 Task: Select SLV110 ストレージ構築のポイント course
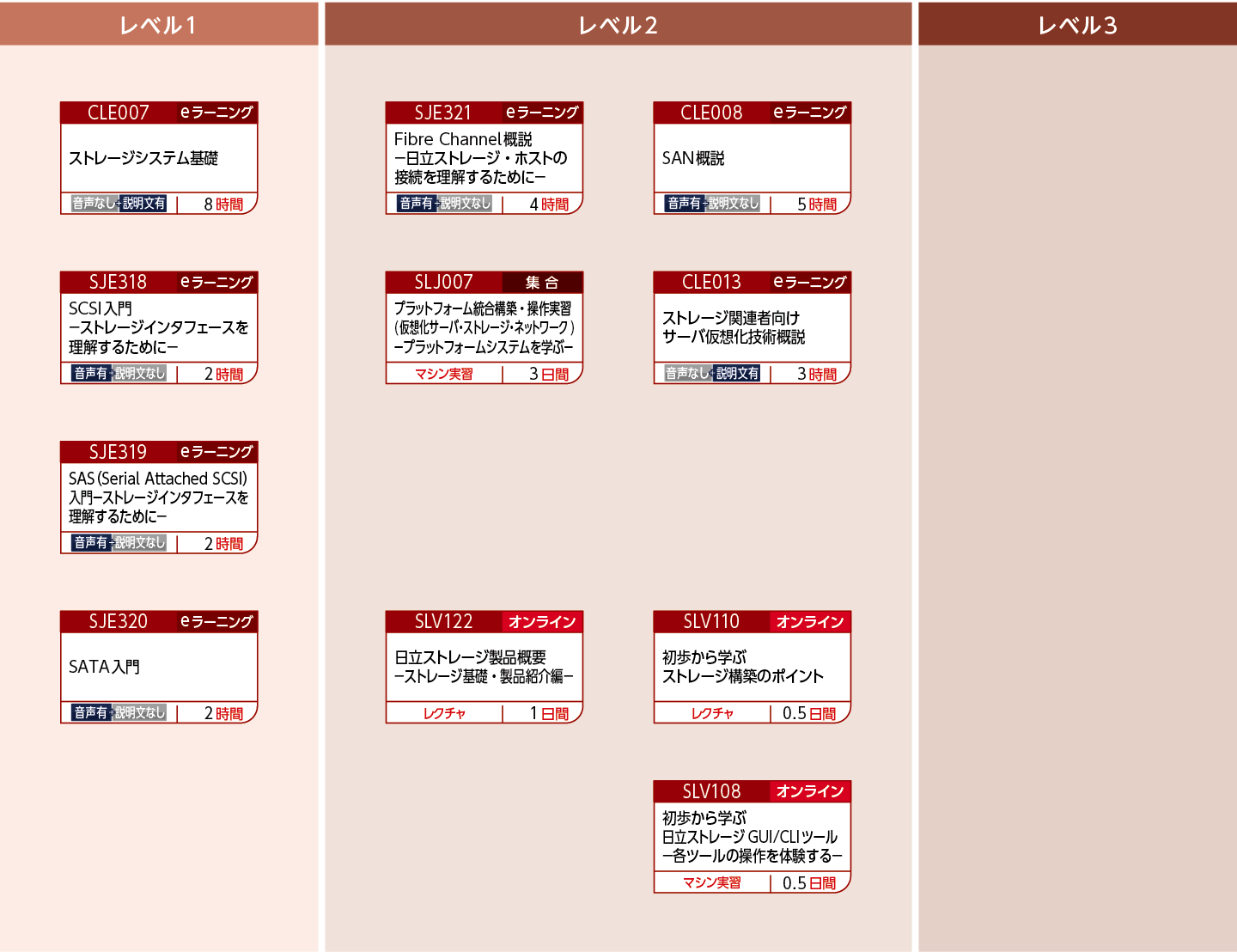click(x=752, y=667)
